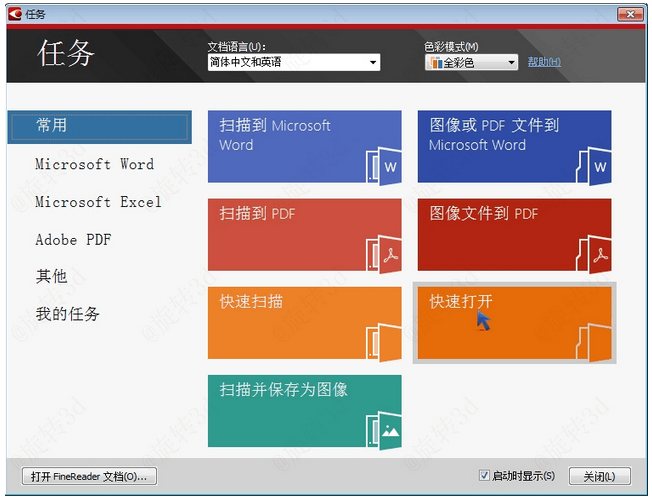Image resolution: width=652 pixels, height=501 pixels.
Task: Toggle the 启动时显示 checkbox
Action: click(x=484, y=475)
